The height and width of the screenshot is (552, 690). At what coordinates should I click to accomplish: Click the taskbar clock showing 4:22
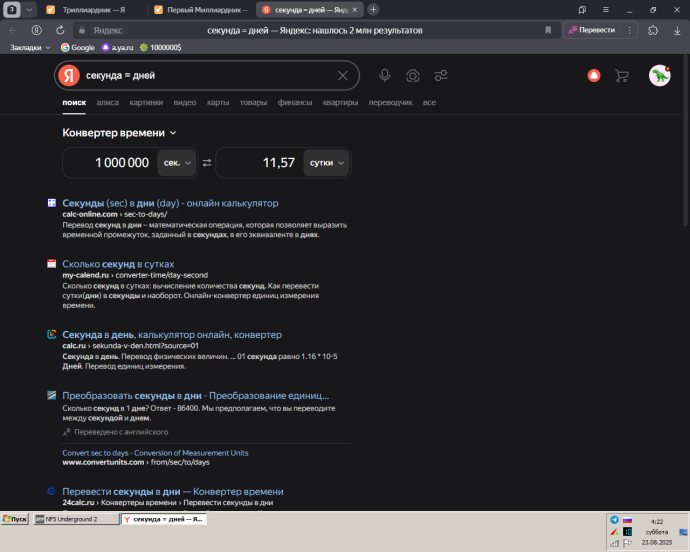click(x=657, y=522)
